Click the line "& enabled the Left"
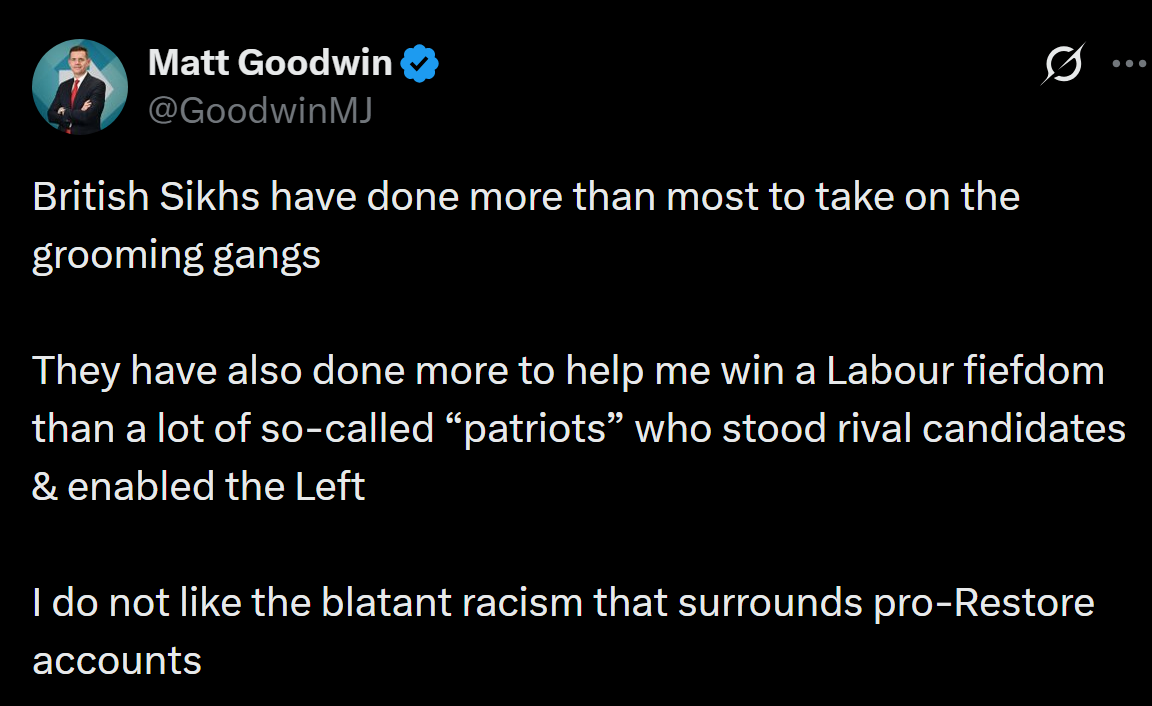Screen dimensions: 1152x706 click(x=198, y=486)
